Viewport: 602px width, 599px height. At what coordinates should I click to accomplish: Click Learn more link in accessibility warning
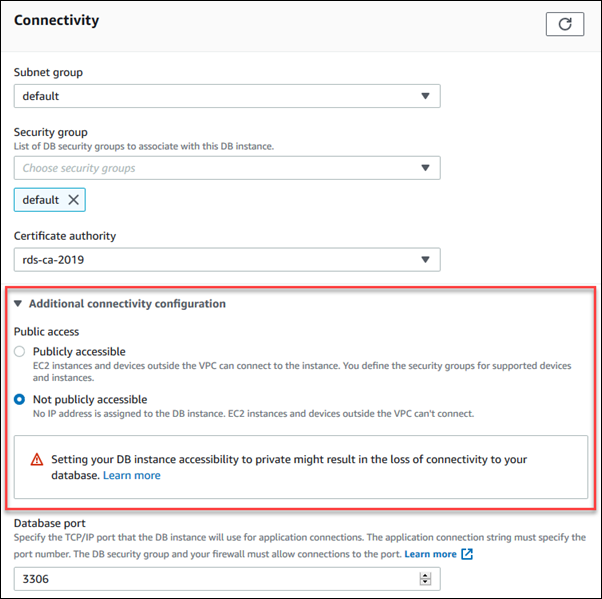click(x=131, y=475)
